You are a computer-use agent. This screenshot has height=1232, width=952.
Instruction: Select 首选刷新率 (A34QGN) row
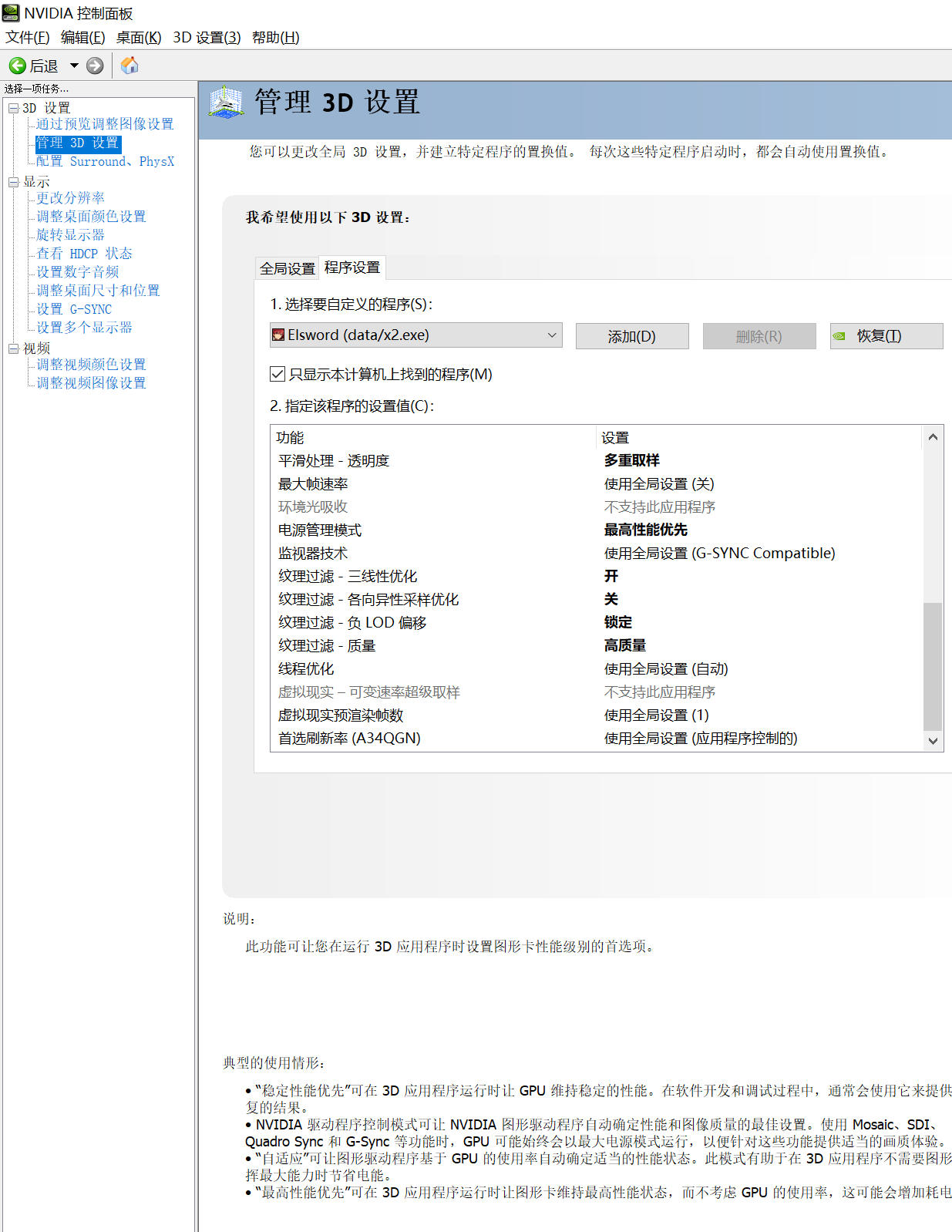[x=597, y=739]
